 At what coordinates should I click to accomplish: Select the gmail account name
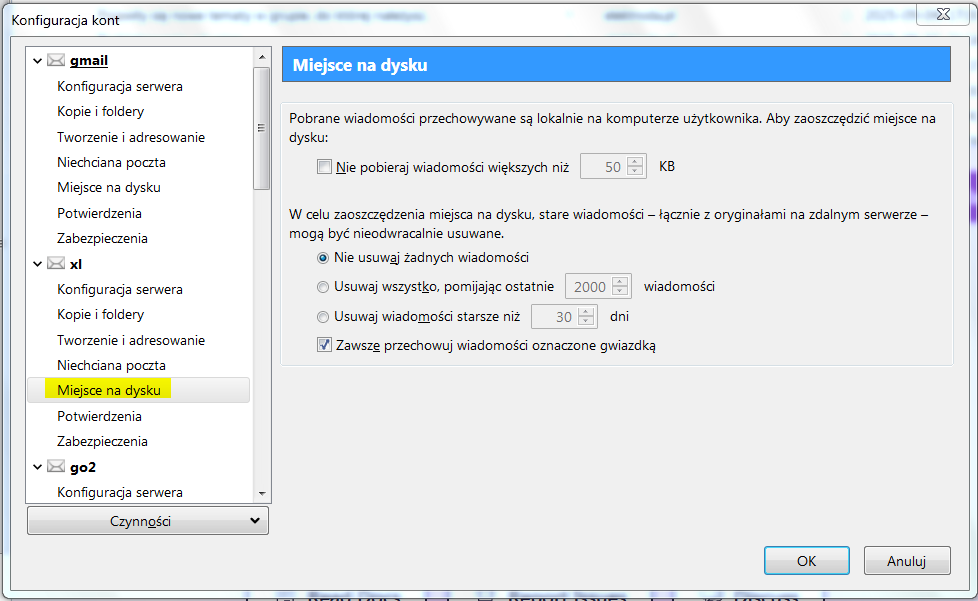89,60
